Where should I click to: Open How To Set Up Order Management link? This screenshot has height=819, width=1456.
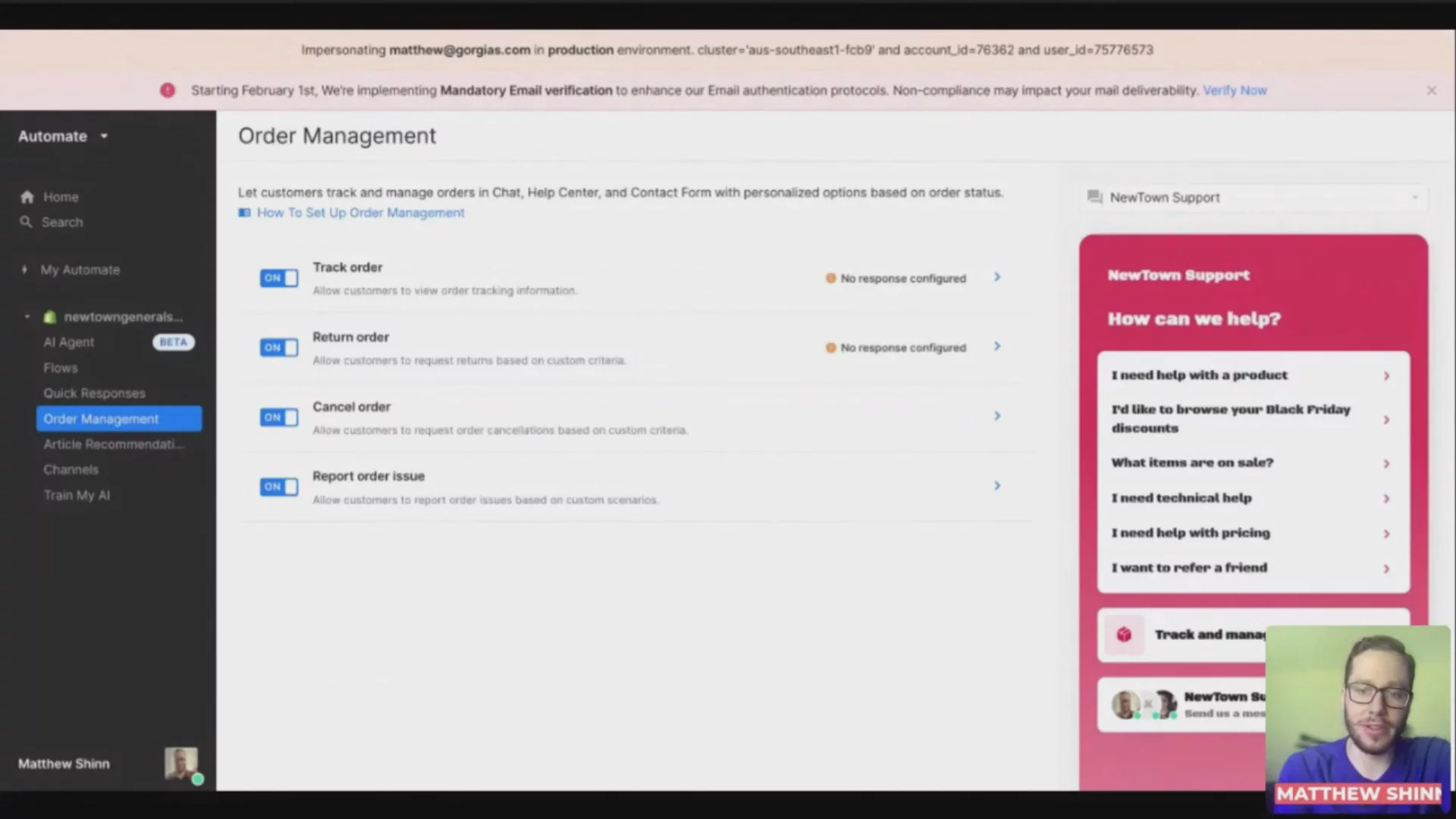click(360, 213)
